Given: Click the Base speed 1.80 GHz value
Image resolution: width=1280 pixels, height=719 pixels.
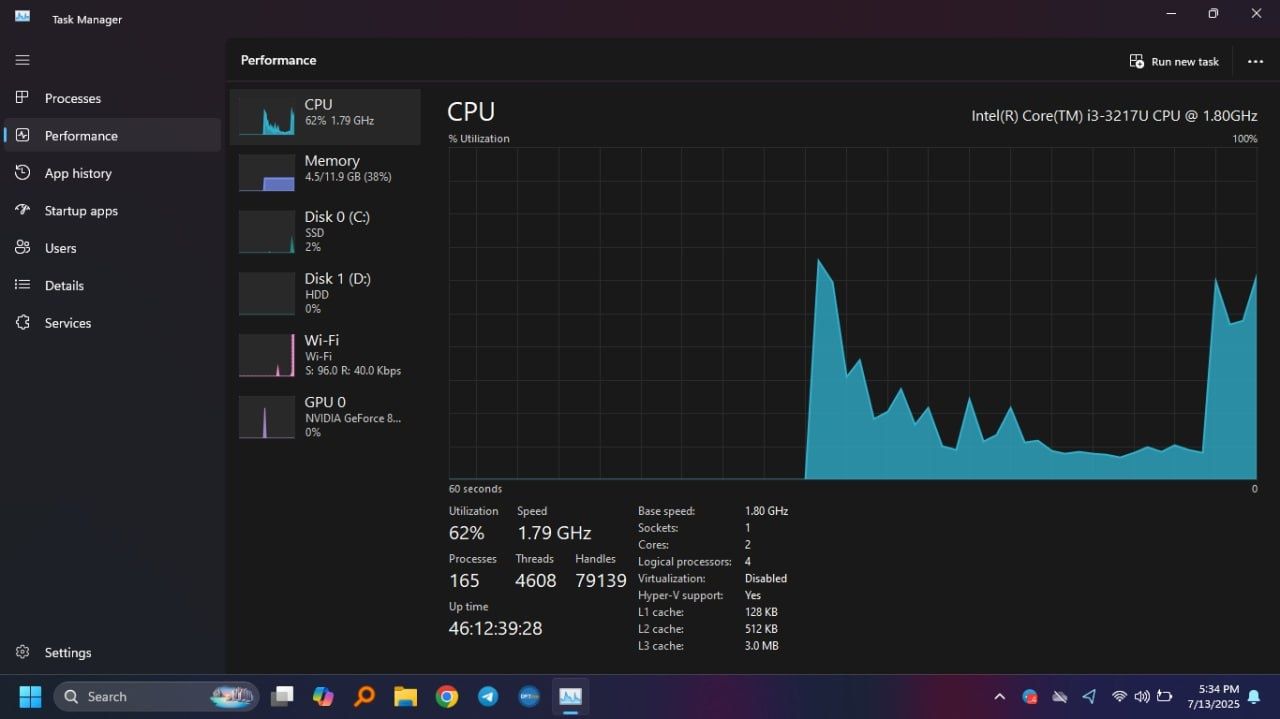Looking at the screenshot, I should pos(766,511).
